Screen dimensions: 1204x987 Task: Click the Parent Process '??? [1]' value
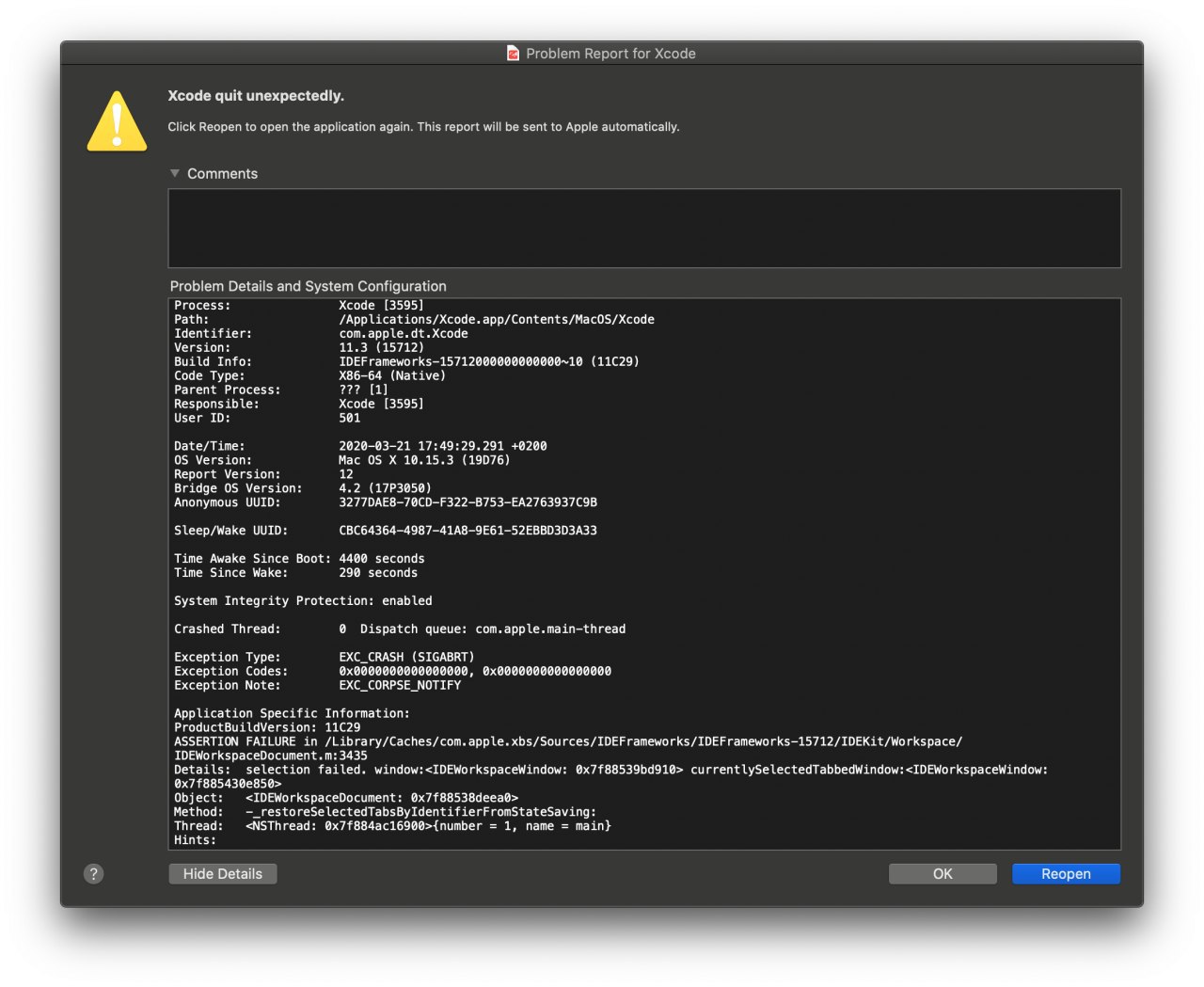[x=363, y=390]
